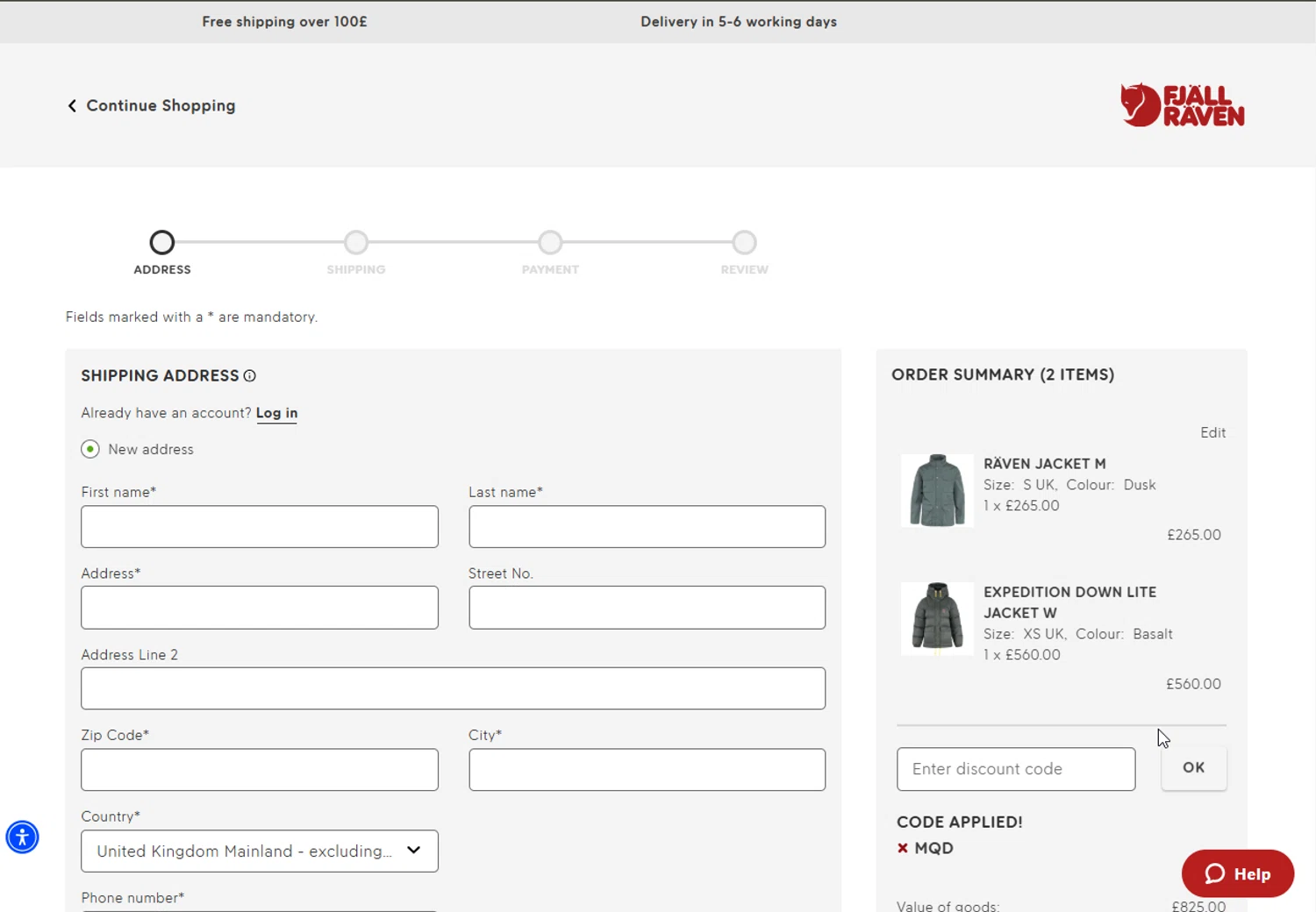
Task: Focus the City field
Action: tap(647, 770)
